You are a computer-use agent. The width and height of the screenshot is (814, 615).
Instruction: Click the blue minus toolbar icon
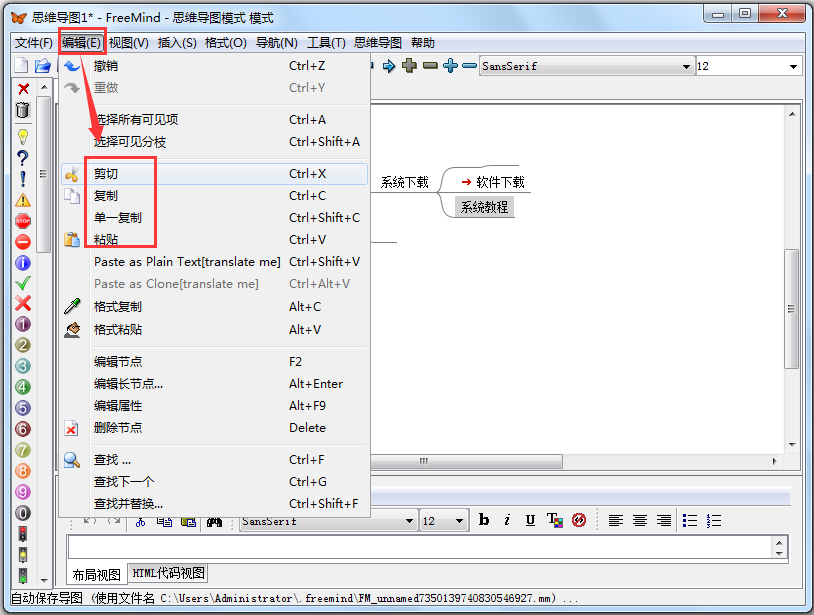point(469,66)
